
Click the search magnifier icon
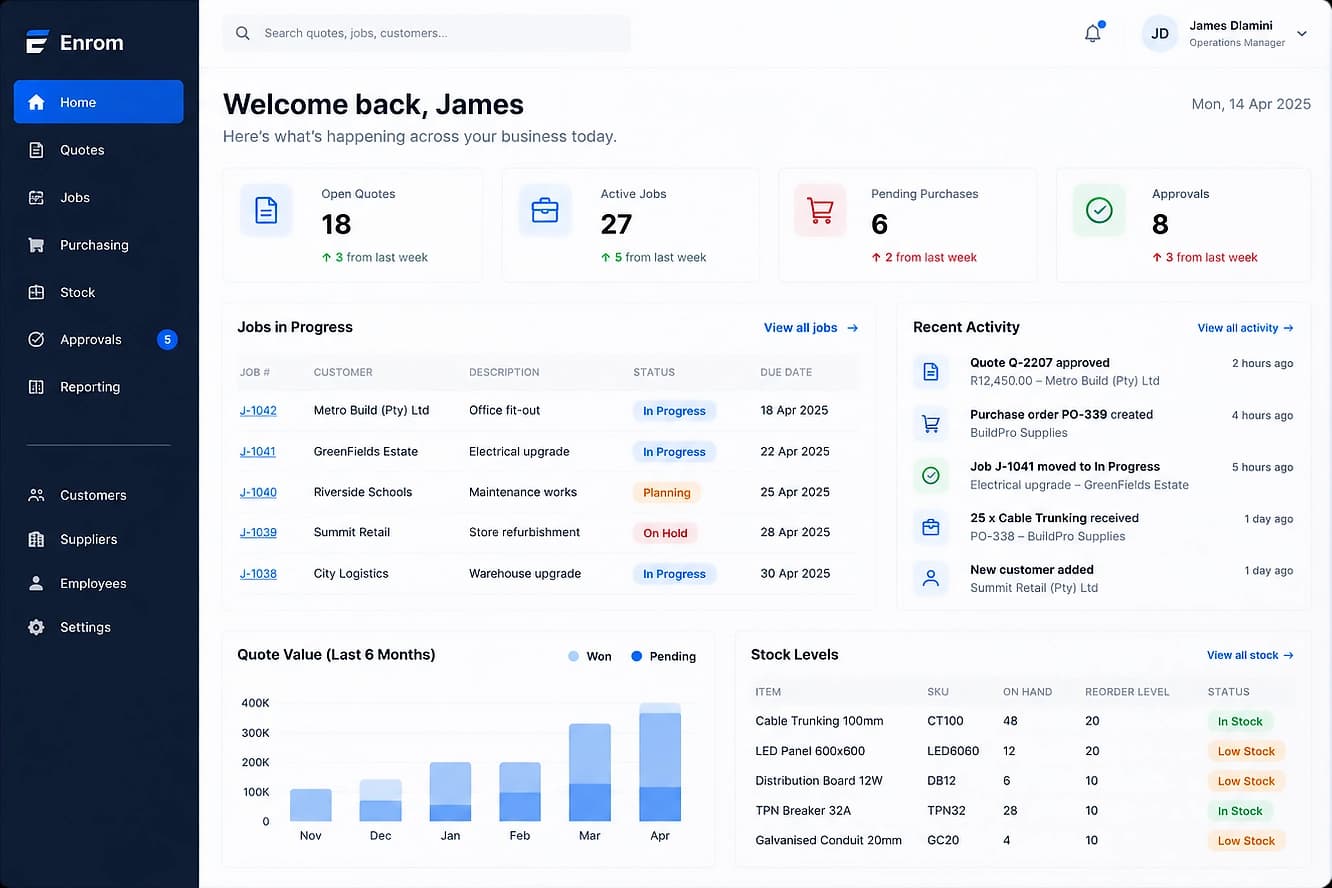[x=243, y=33]
